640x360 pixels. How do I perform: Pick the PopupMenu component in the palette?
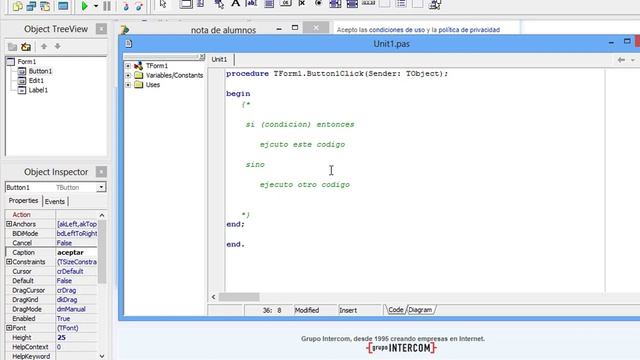tap(219, 4)
